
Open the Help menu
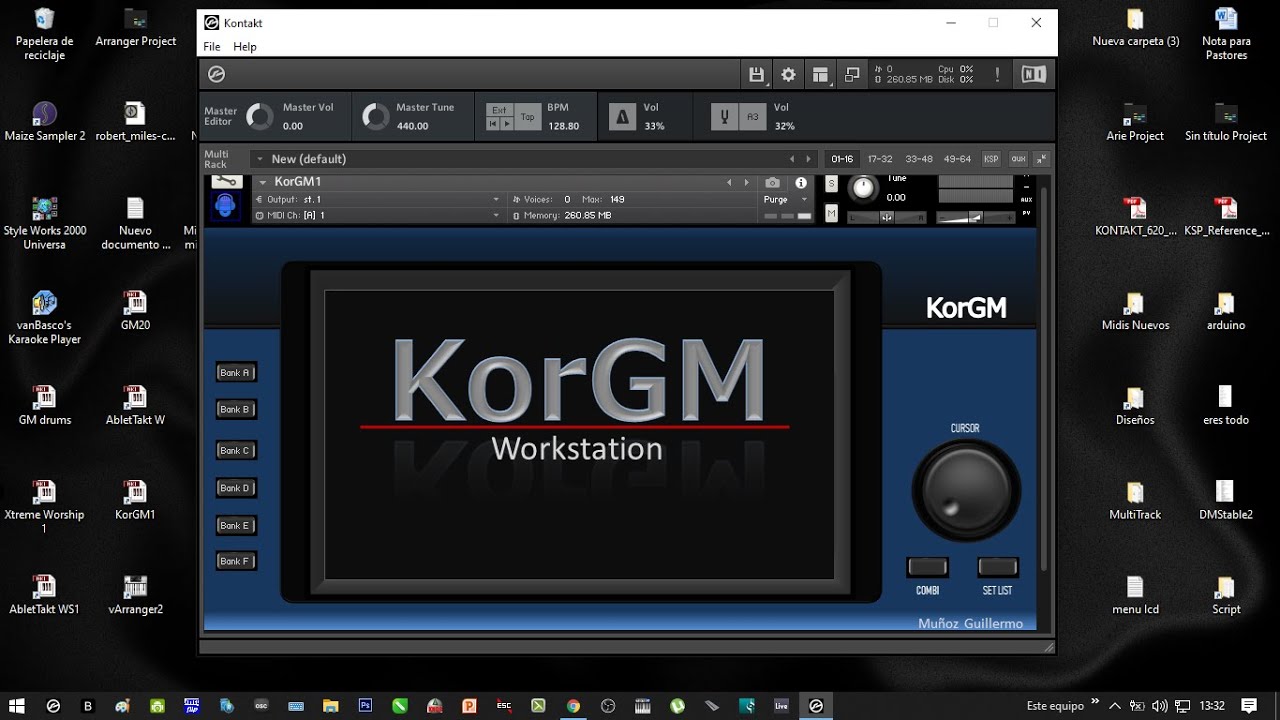point(245,46)
